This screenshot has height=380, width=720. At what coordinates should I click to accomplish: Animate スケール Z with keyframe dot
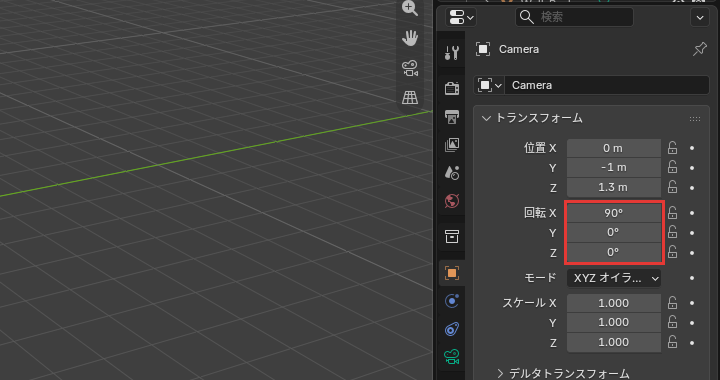(692, 343)
